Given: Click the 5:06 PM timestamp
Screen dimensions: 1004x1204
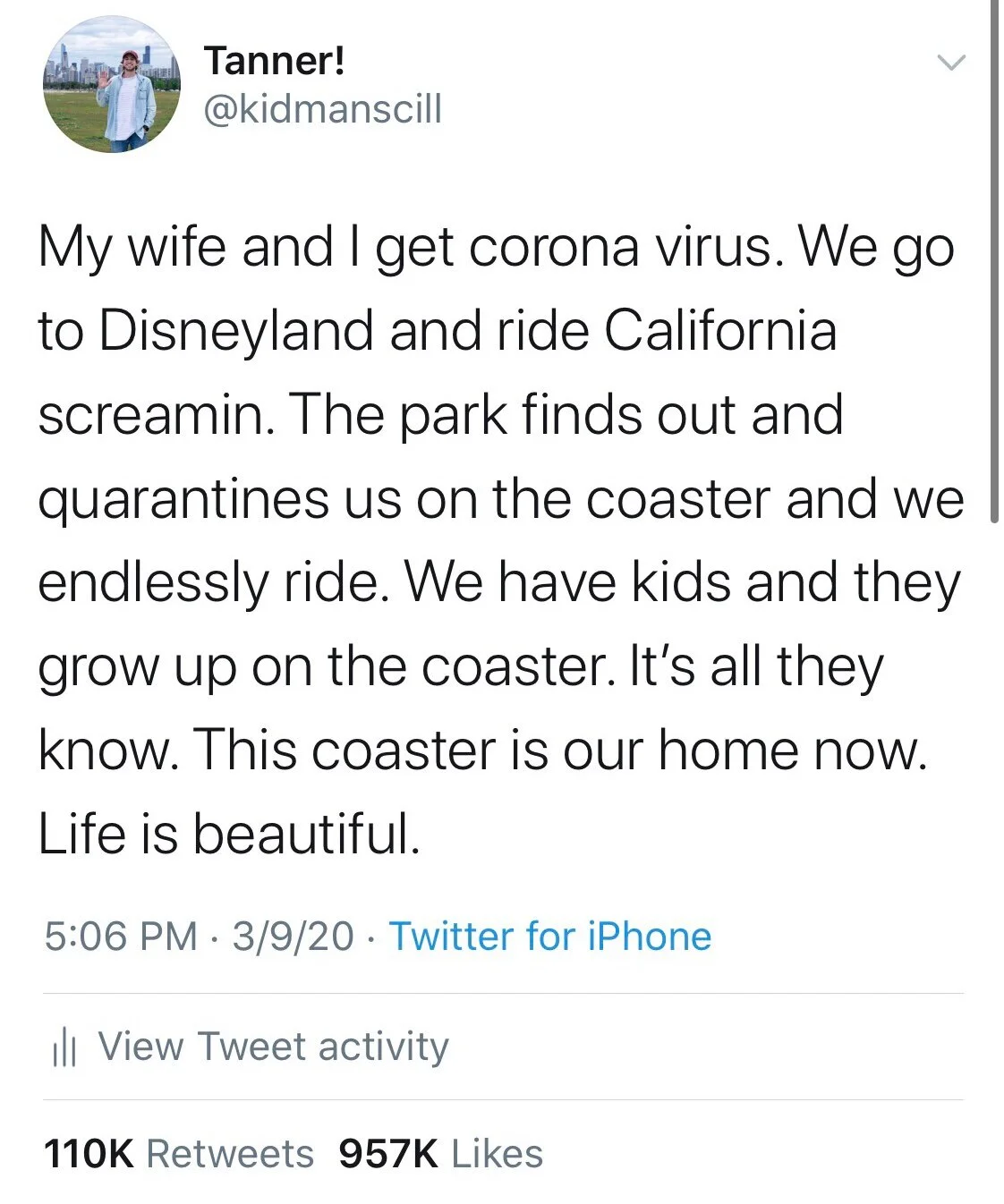Looking at the screenshot, I should [120, 937].
